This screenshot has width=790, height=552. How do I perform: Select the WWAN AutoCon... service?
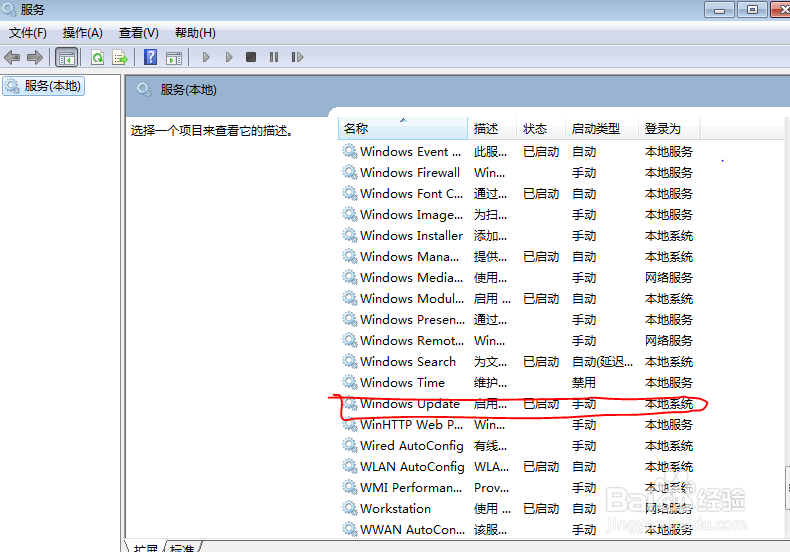click(518, 529)
